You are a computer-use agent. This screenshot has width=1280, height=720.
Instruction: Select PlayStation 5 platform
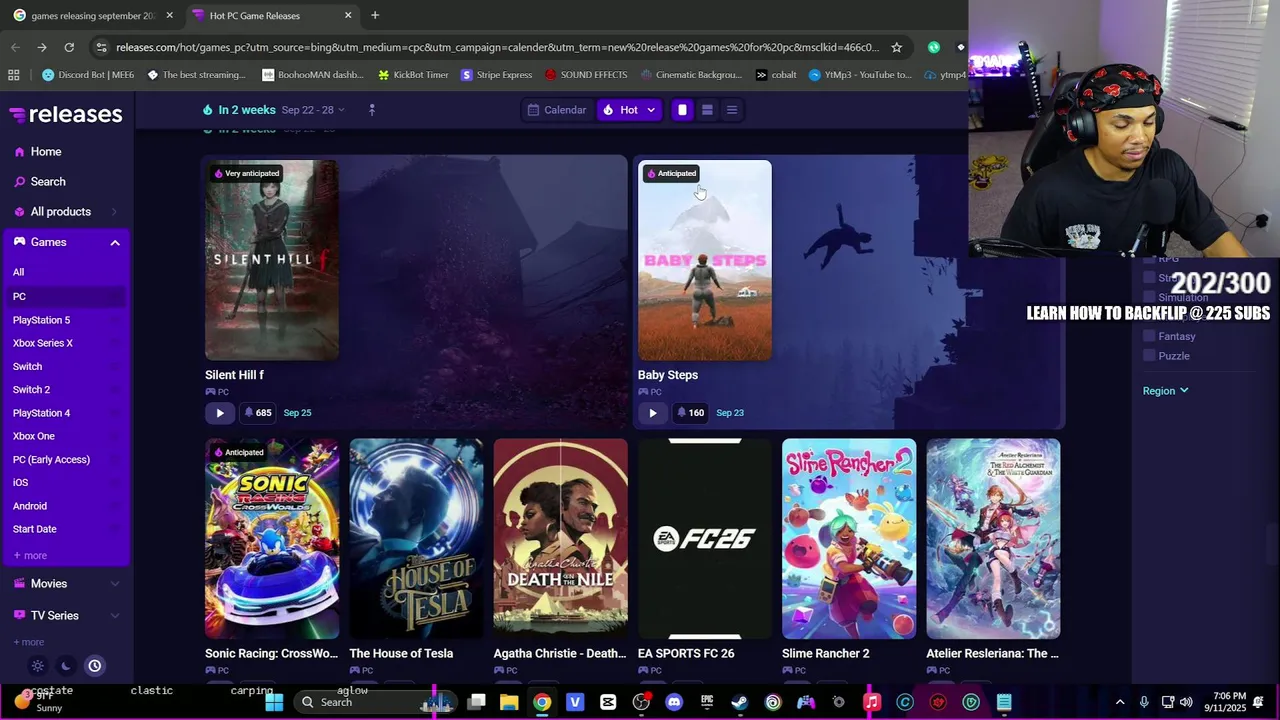click(x=41, y=320)
